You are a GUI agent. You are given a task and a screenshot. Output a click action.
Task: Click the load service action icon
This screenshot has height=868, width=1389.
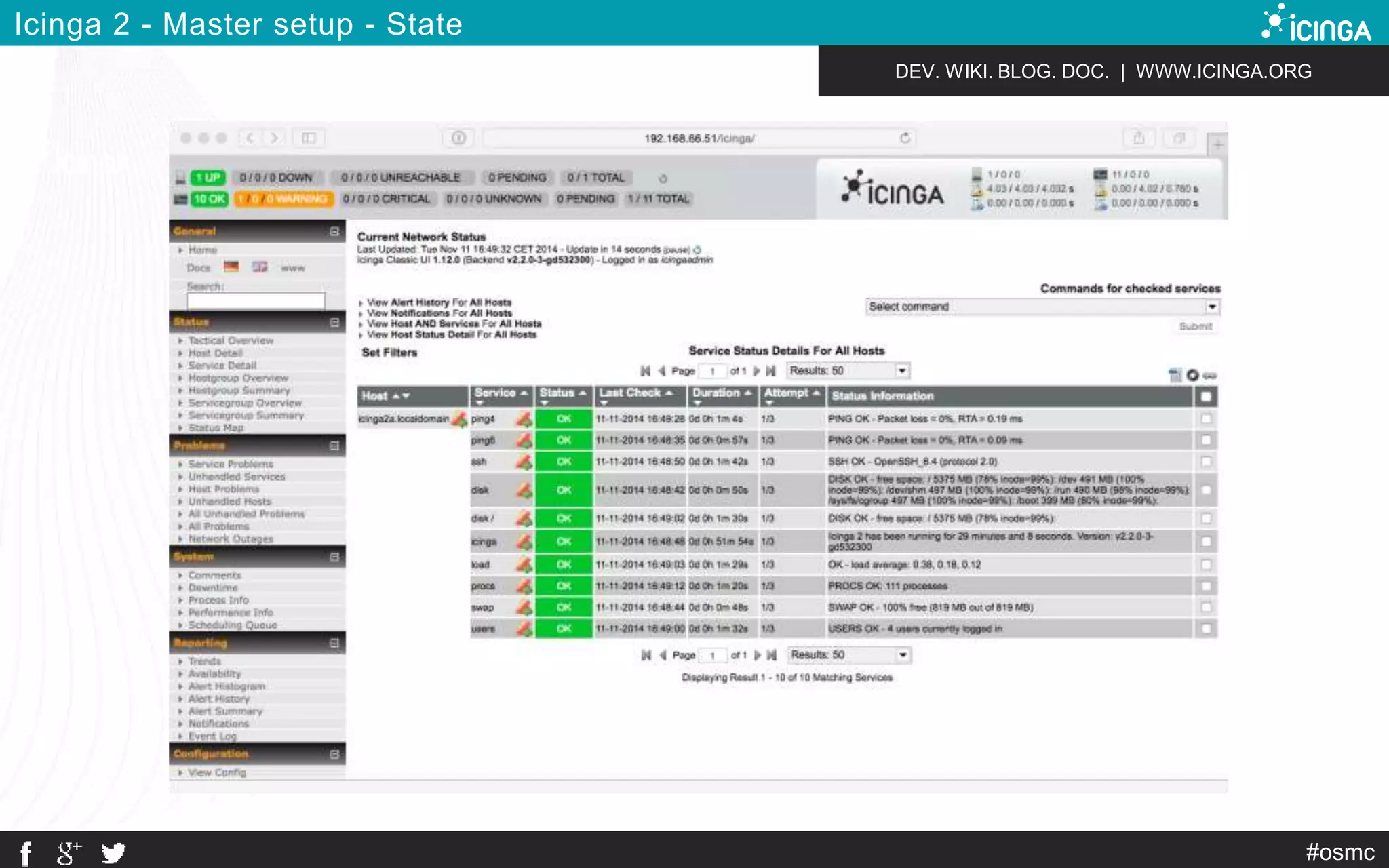pyautogui.click(x=524, y=564)
